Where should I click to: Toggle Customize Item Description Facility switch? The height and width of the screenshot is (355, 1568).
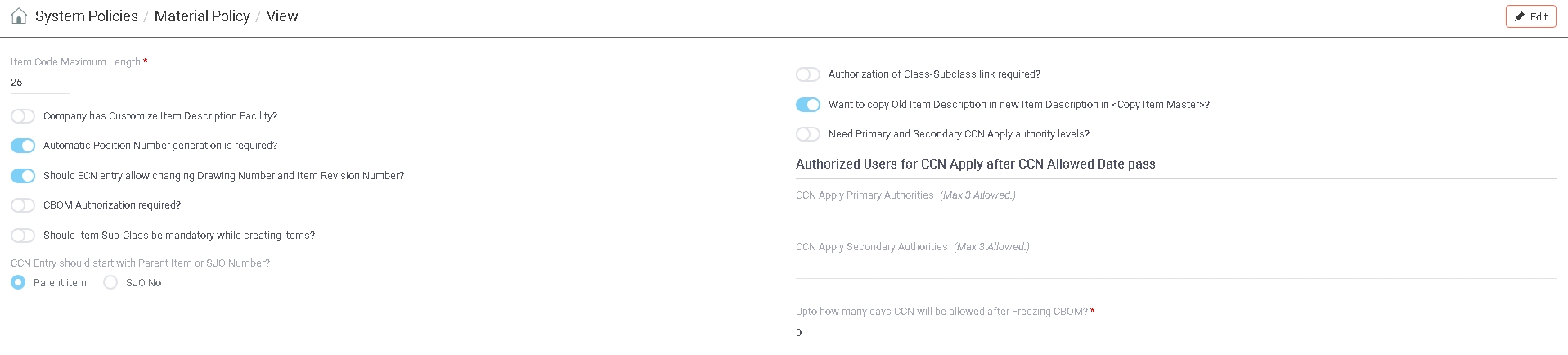point(23,116)
